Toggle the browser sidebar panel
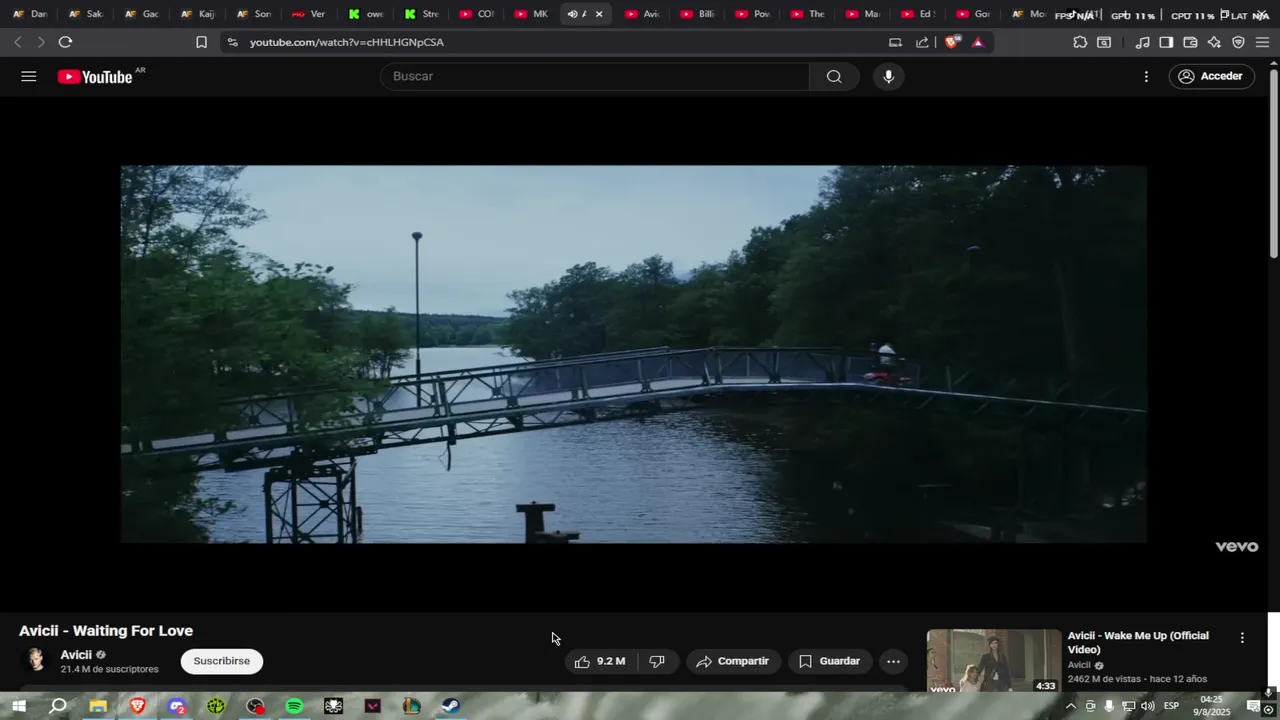The image size is (1280, 720). (1166, 42)
